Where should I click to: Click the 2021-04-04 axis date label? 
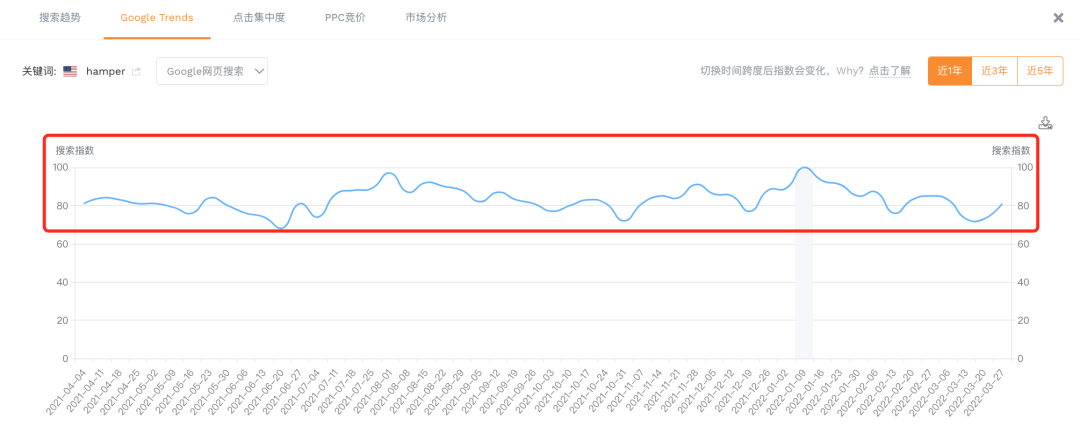[68, 392]
